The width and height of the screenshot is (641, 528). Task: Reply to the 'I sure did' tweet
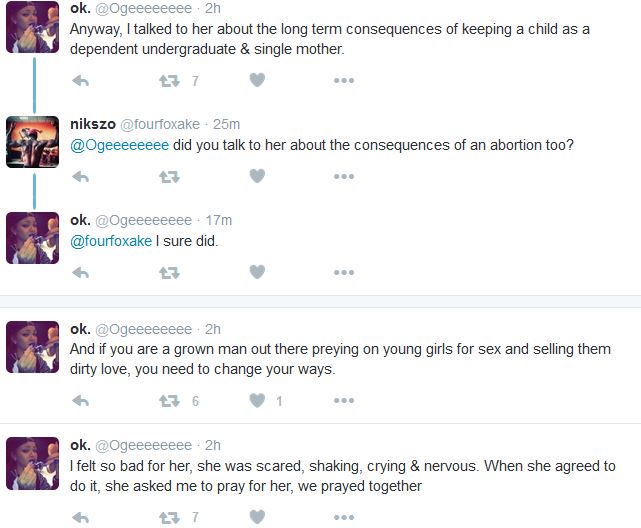pyautogui.click(x=82, y=272)
